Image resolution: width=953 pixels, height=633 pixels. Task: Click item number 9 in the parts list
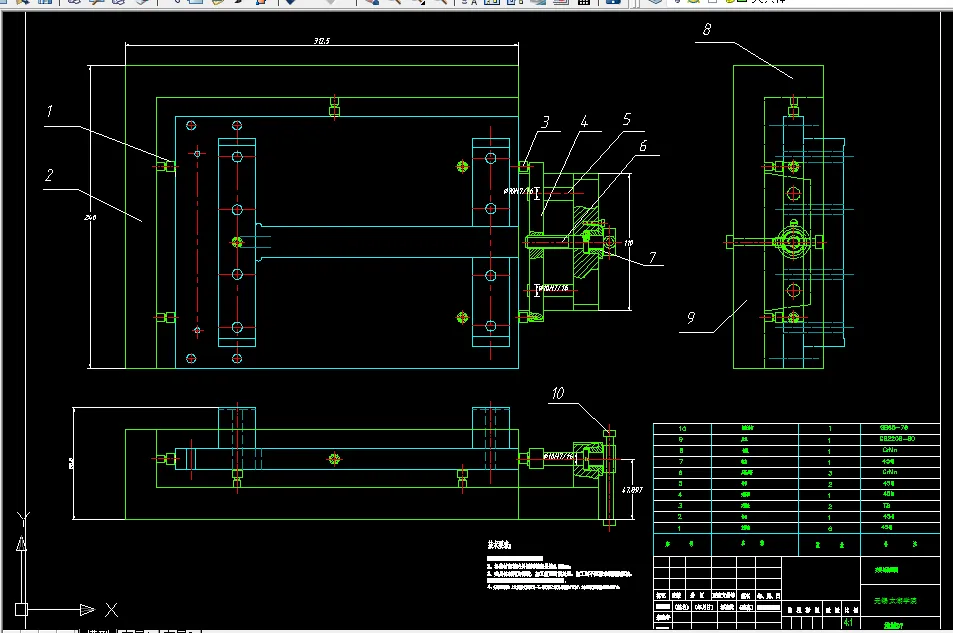pos(681,439)
